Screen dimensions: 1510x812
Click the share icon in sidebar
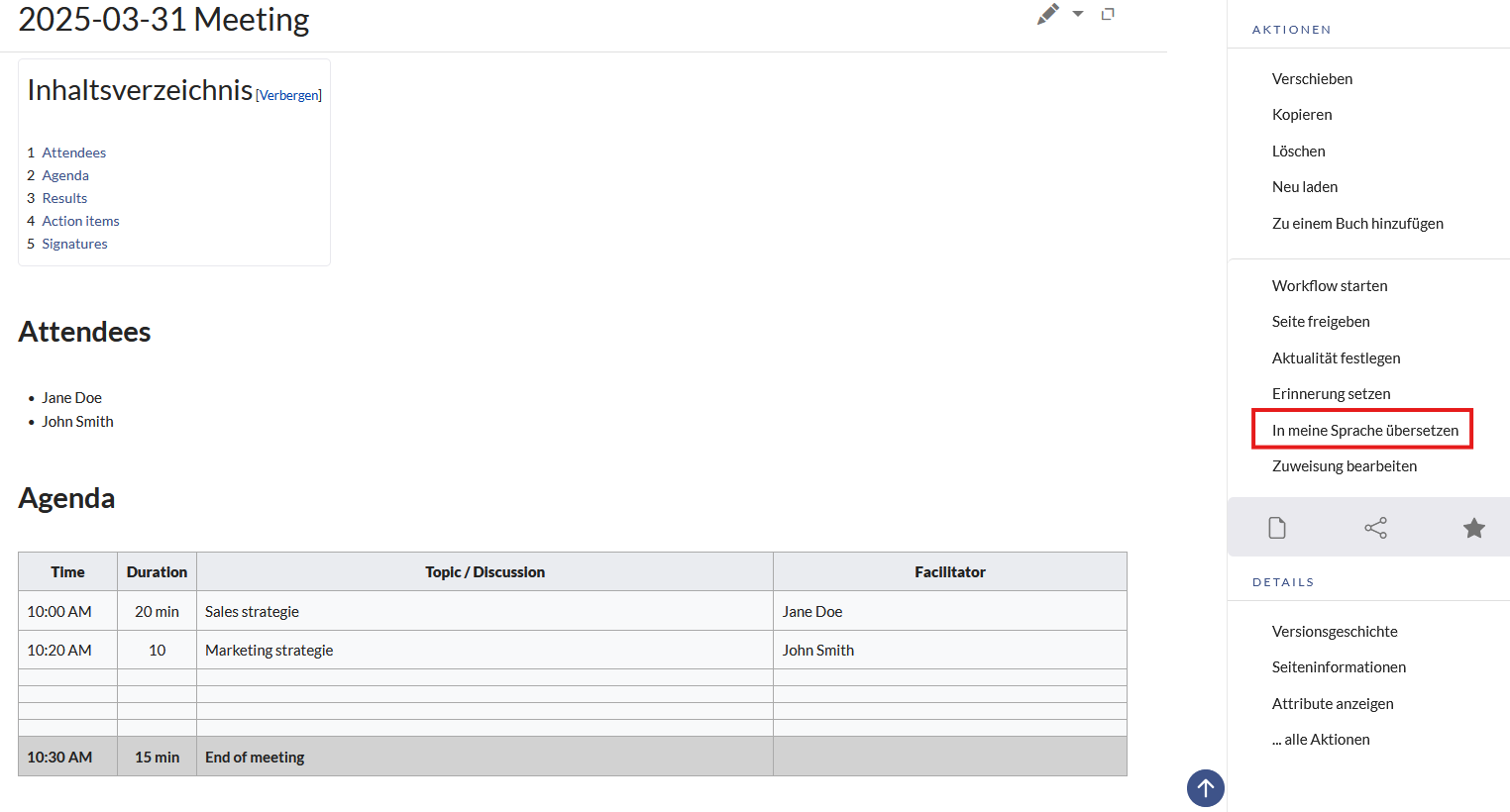(x=1375, y=528)
